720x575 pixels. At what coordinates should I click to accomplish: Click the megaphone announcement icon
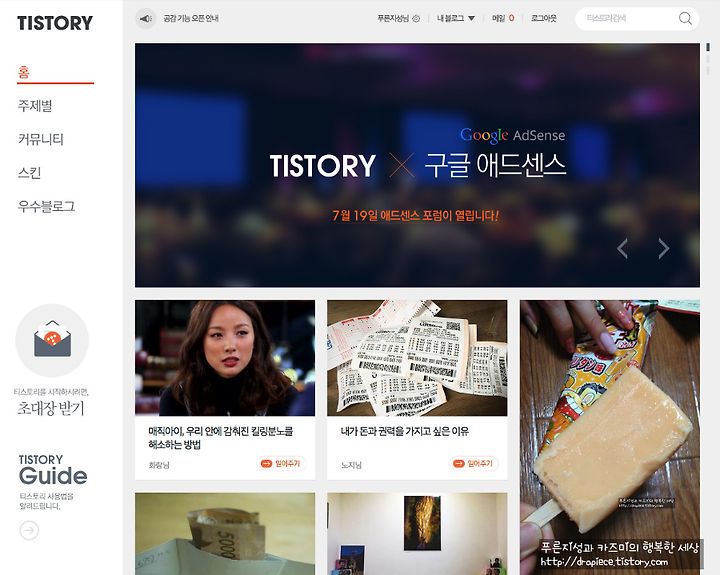click(x=146, y=18)
